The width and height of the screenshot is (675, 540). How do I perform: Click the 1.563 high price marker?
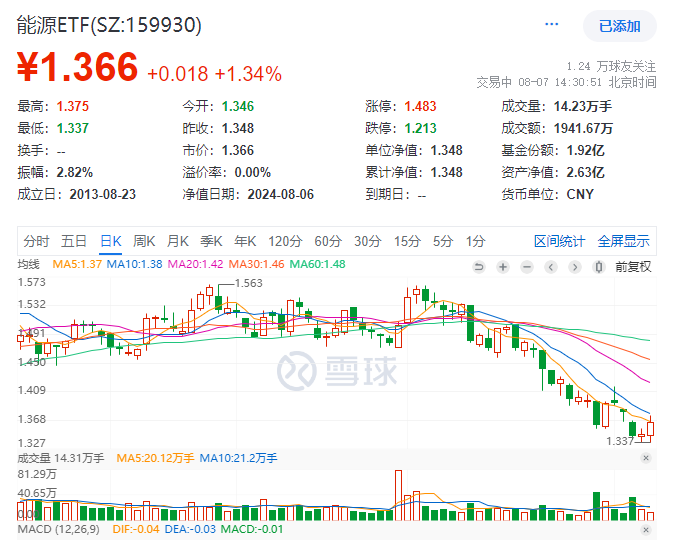click(x=249, y=283)
